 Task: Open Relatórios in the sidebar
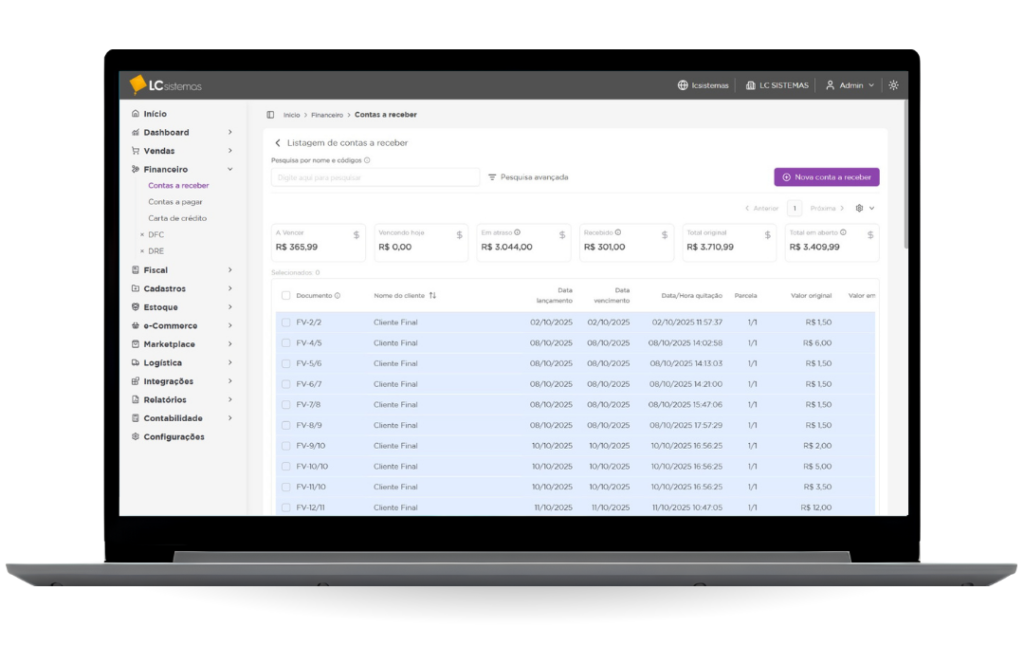point(165,400)
